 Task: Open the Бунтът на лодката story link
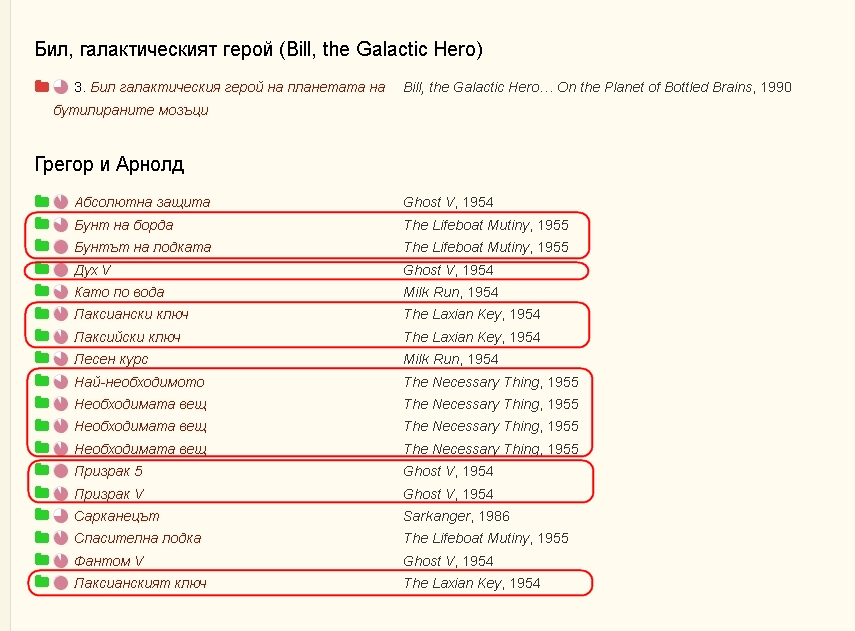143,247
